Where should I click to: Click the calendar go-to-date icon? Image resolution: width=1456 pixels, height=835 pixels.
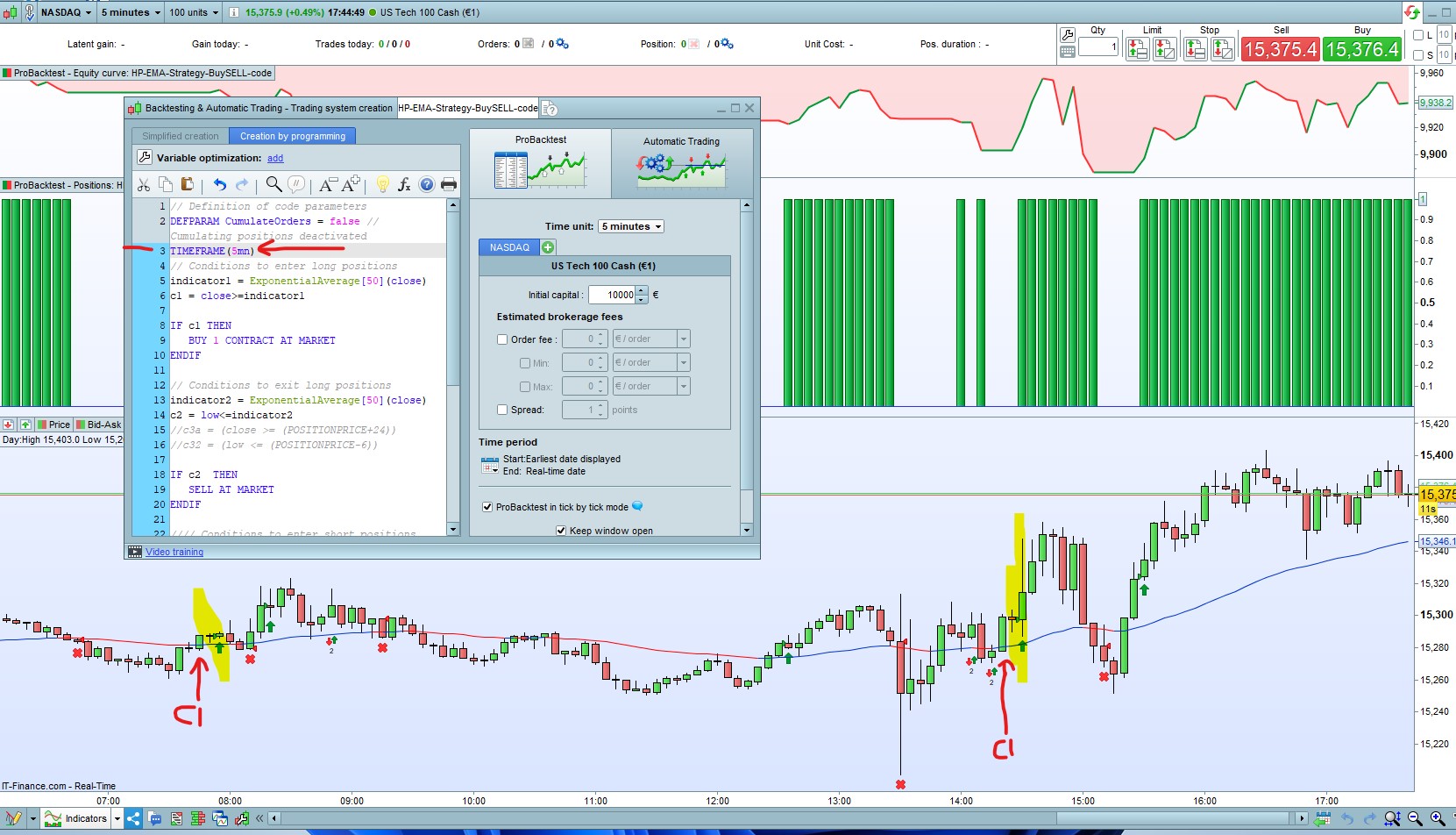point(1324,819)
